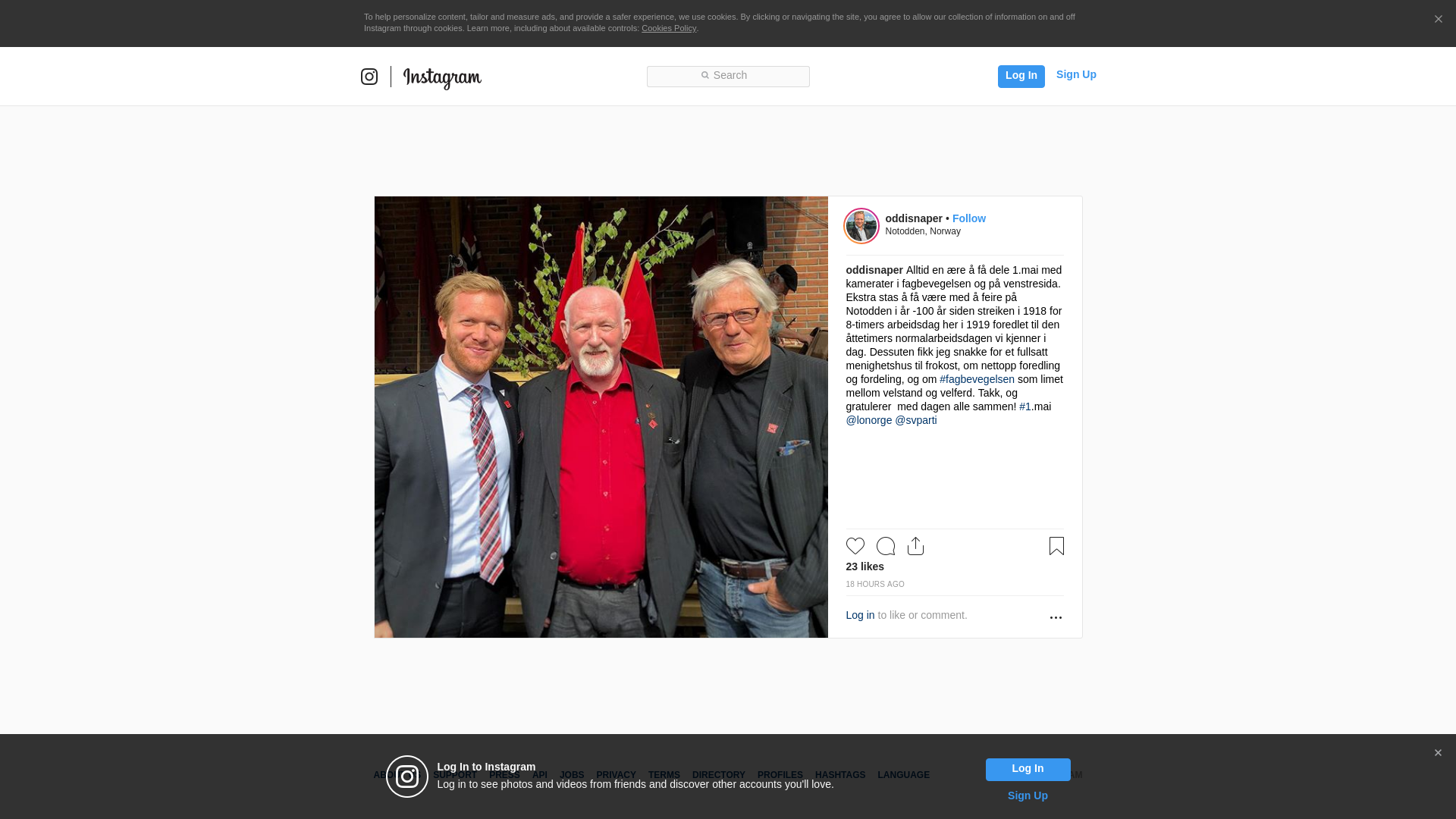Open comments via speech bubble icon
The width and height of the screenshot is (1456, 819).
click(886, 546)
